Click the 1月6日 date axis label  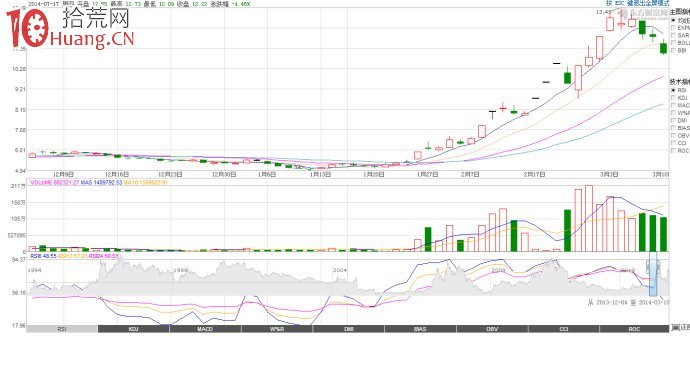click(267, 174)
